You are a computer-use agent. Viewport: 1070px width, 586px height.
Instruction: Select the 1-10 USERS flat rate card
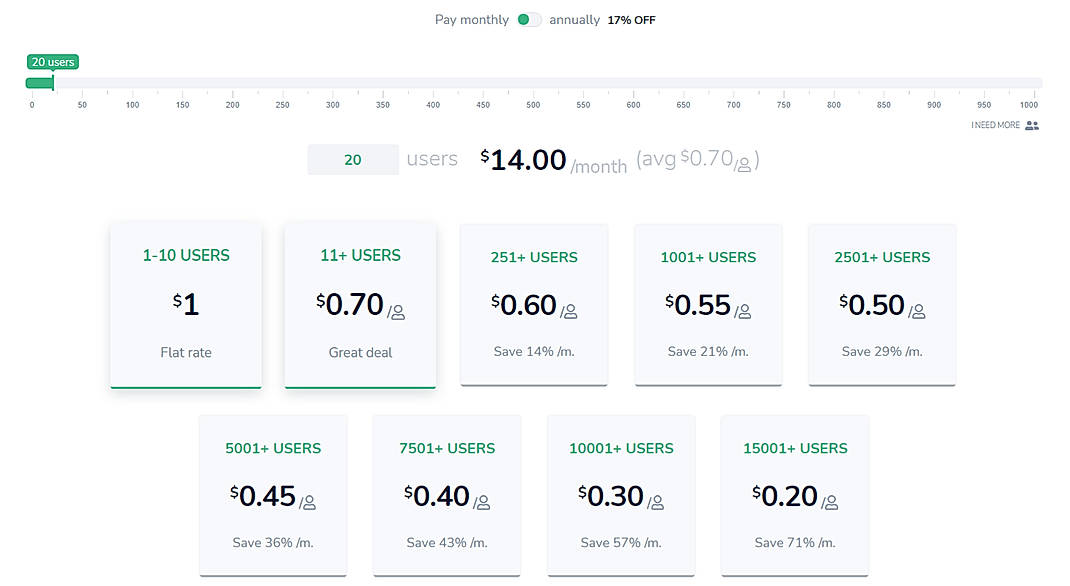pyautogui.click(x=186, y=304)
